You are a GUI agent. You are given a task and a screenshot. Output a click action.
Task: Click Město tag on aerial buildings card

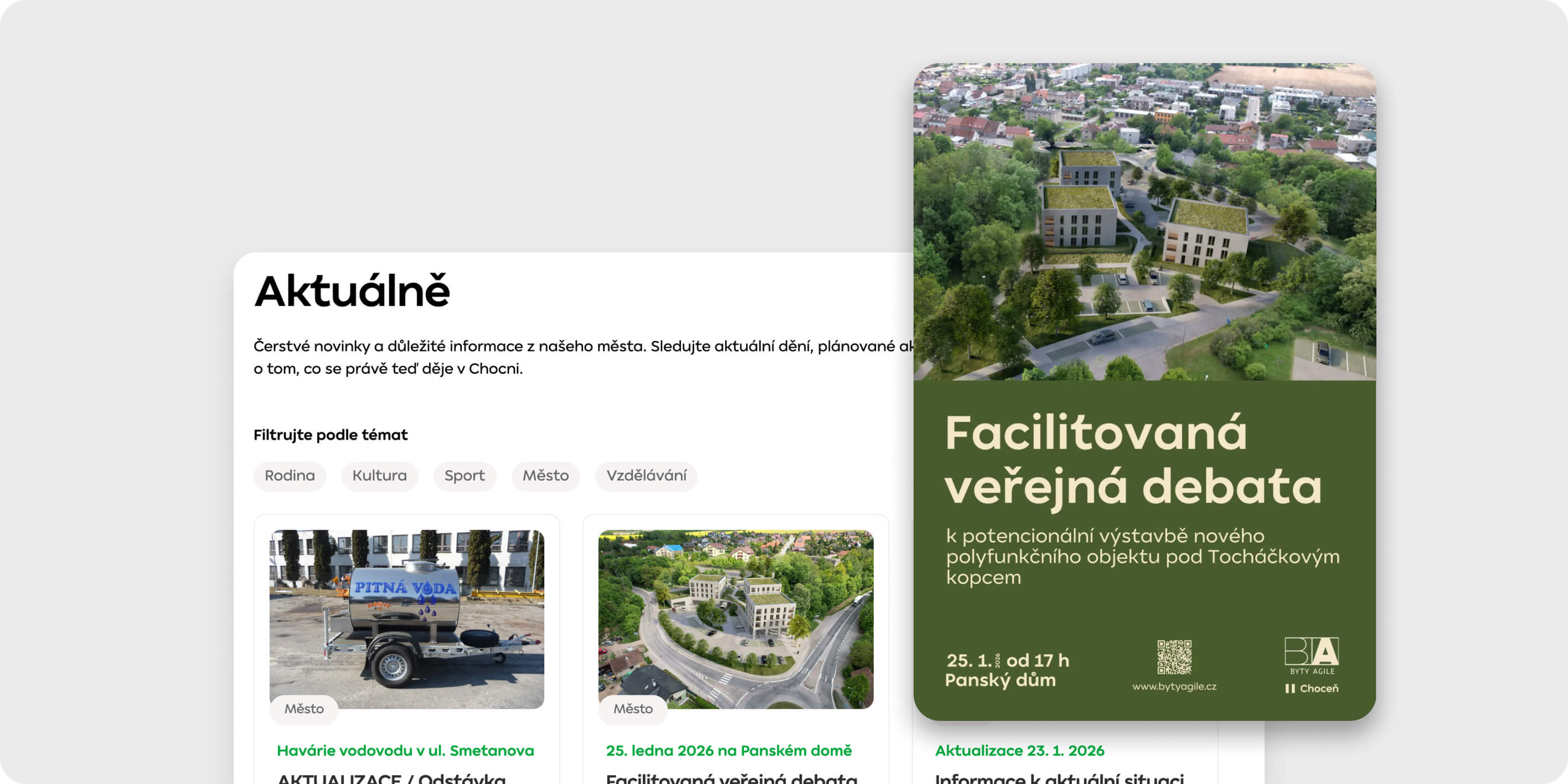632,709
